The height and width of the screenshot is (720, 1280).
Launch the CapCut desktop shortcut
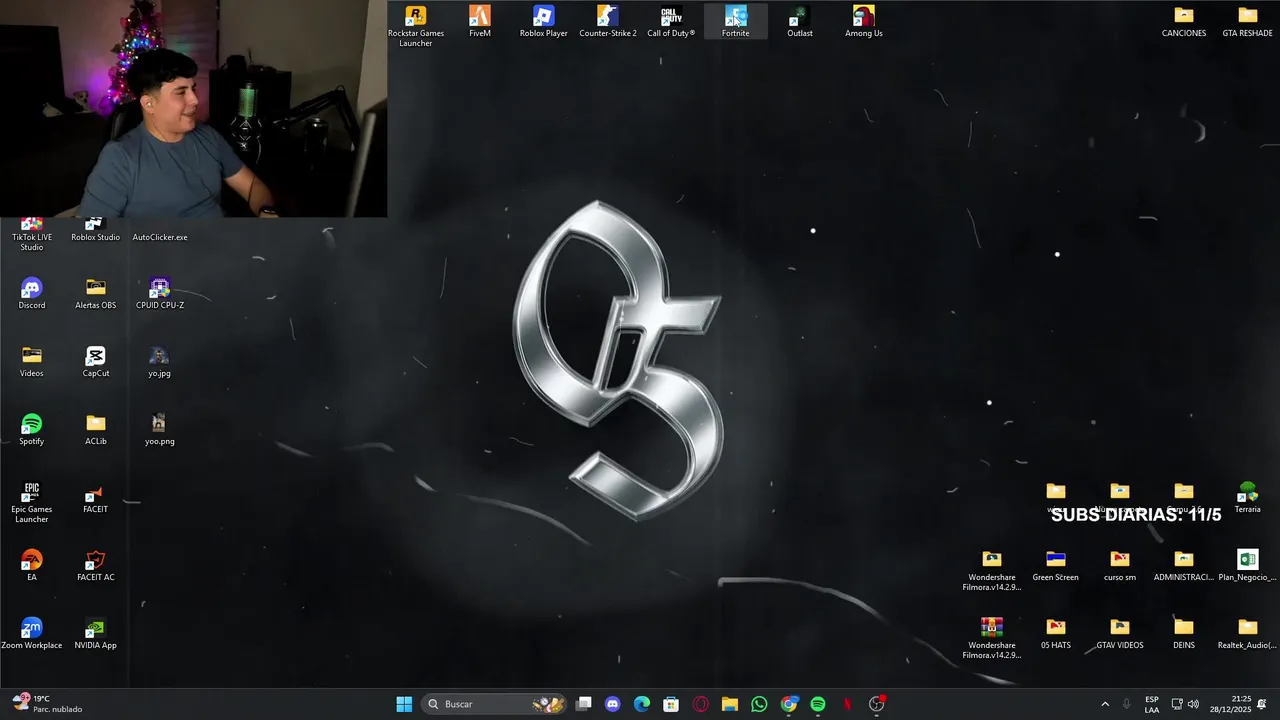coord(96,362)
